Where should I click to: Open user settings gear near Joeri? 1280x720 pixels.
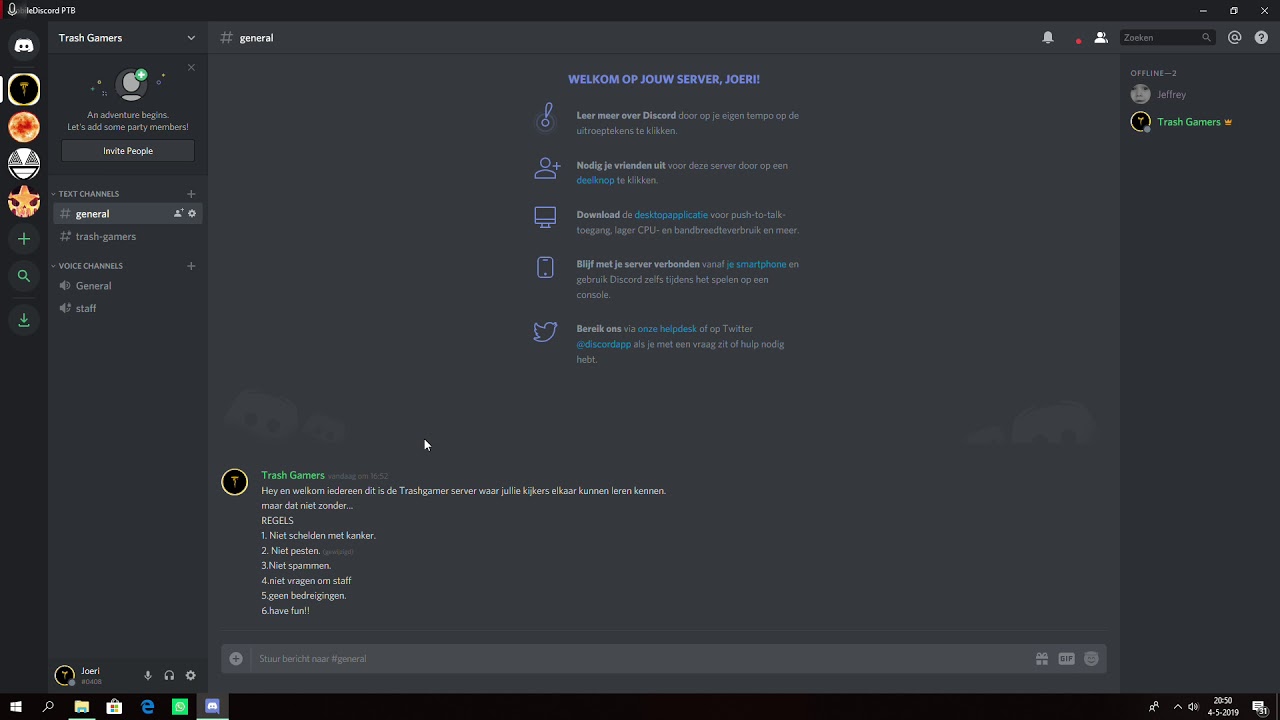click(190, 676)
